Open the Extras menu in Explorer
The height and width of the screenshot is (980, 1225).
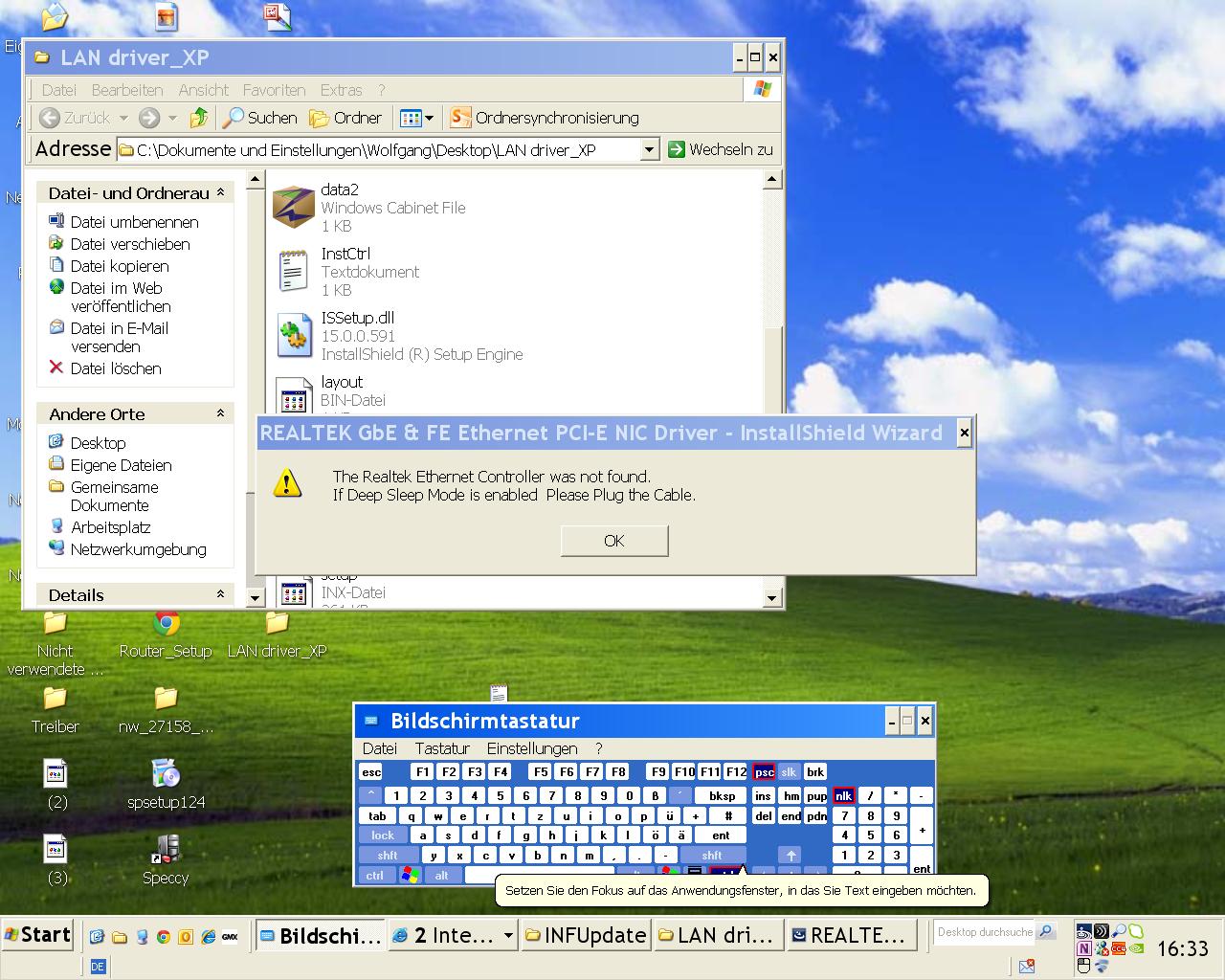[341, 90]
